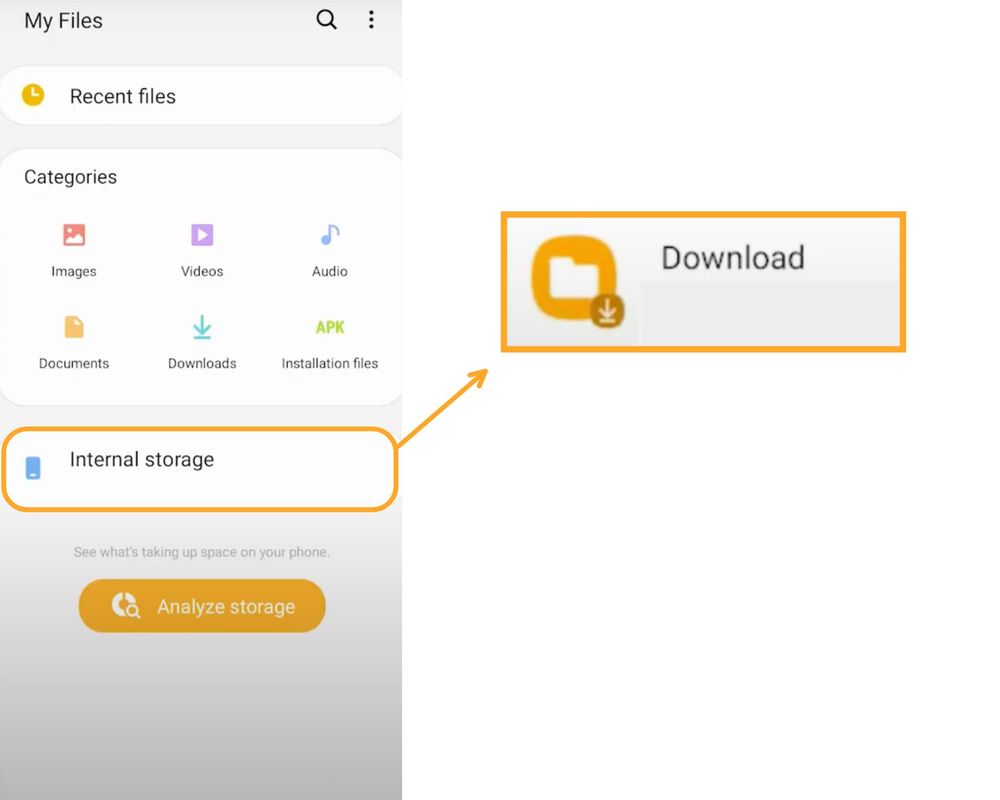Open the three-dot overflow menu
The width and height of the screenshot is (1000, 800).
coord(371,19)
